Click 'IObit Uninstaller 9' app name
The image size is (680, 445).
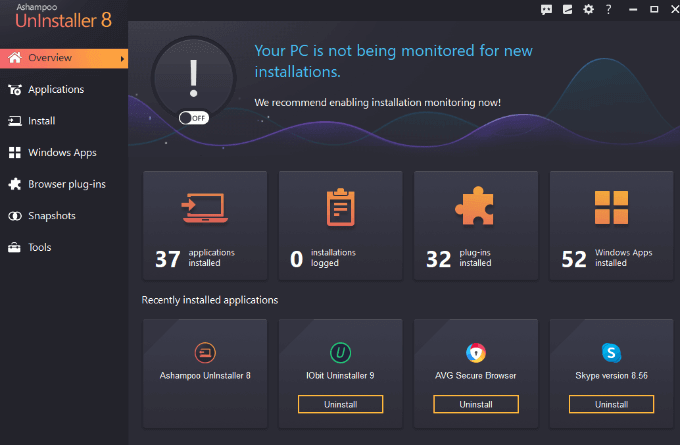(340, 376)
